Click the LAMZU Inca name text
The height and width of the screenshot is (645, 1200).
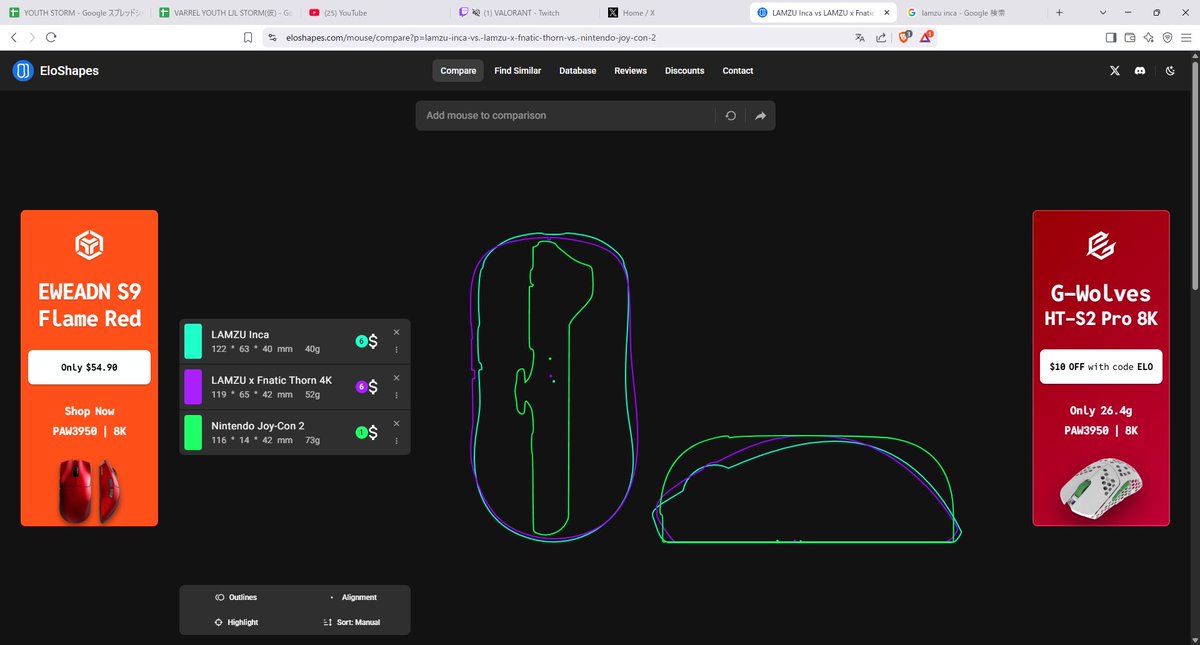pos(240,335)
